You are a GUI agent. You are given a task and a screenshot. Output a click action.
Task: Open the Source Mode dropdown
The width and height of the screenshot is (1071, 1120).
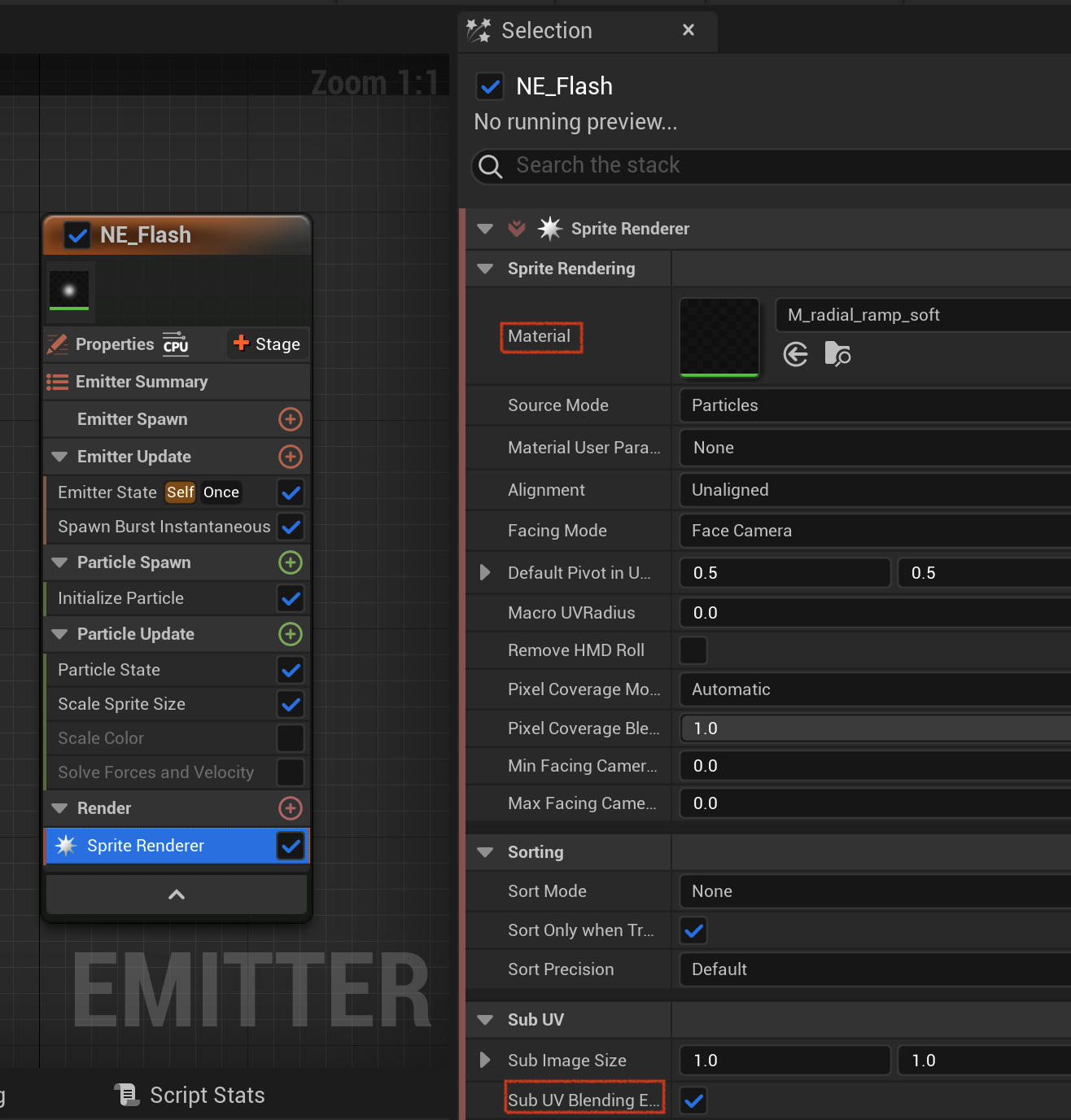tap(875, 405)
